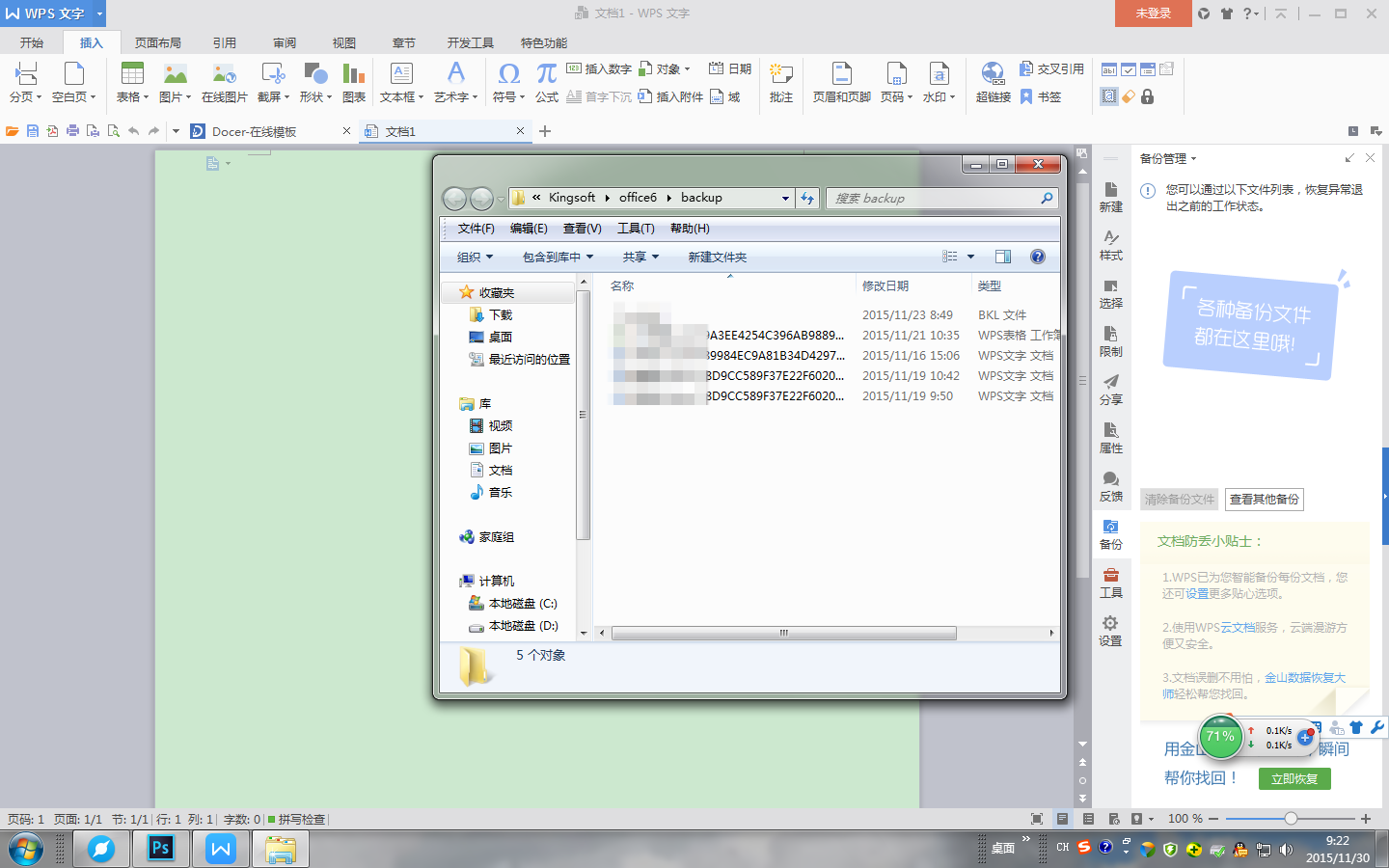1389x868 pixels.
Task: Switch to outline view in status bar
Action: pos(1088,819)
